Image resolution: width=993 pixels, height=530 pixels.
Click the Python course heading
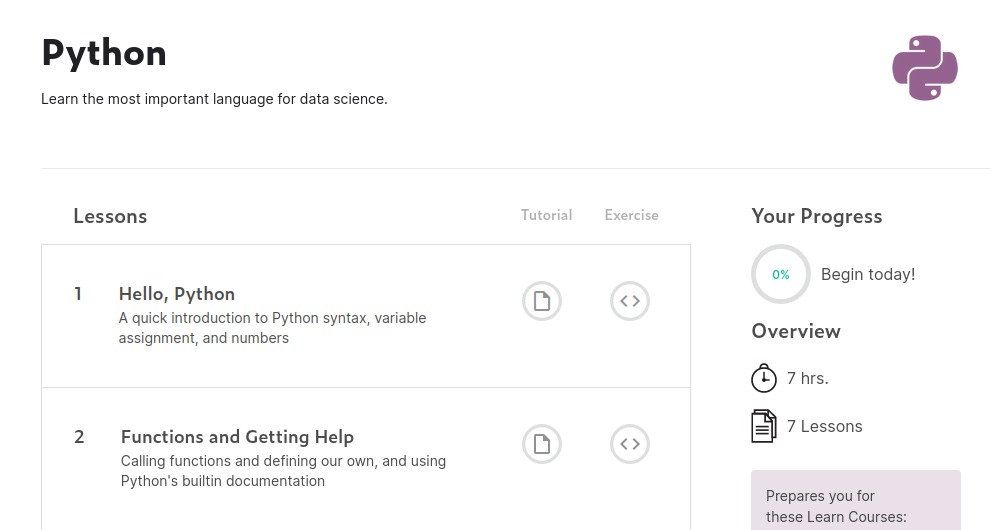click(x=104, y=53)
